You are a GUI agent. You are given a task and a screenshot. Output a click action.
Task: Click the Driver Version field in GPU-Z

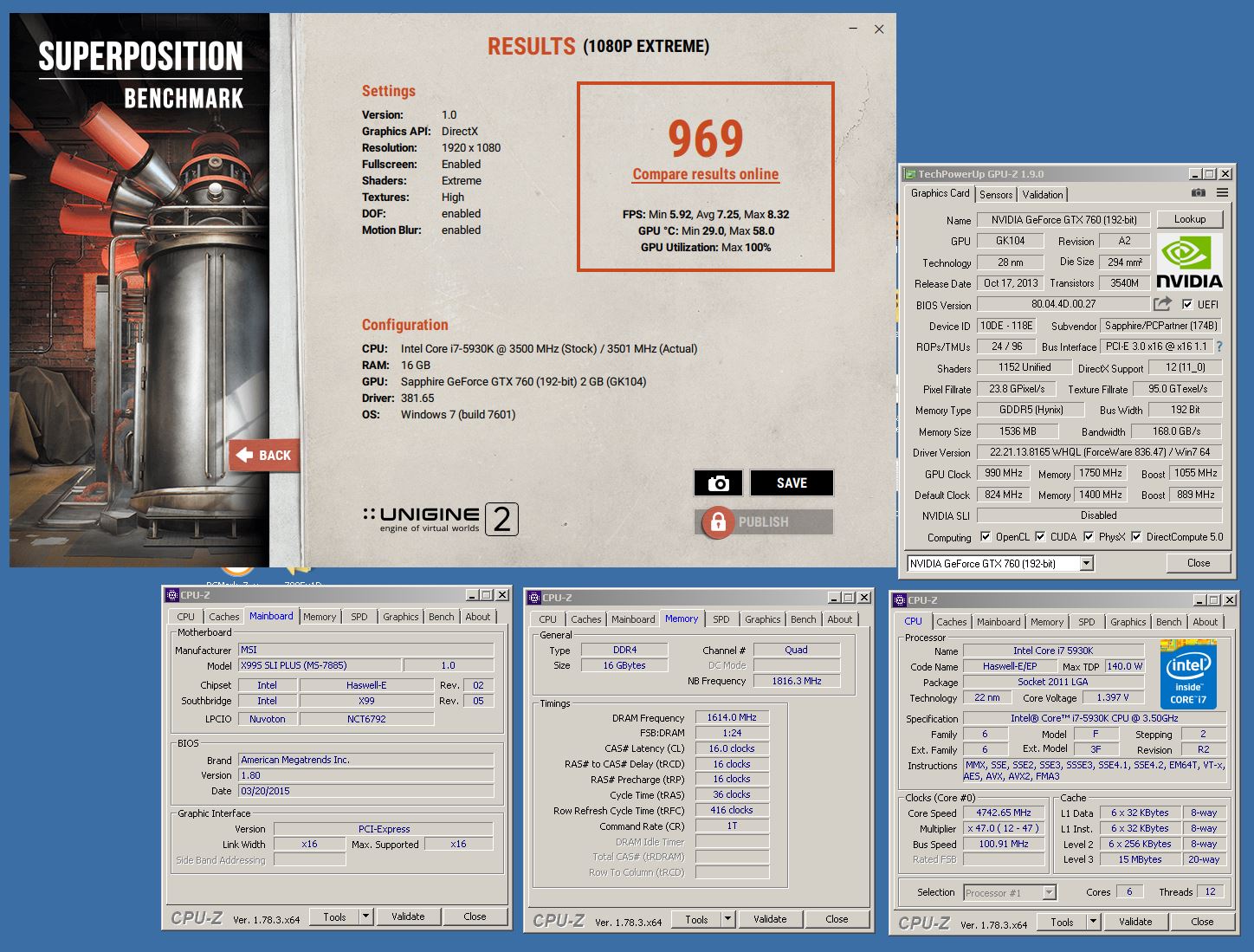click(1100, 452)
